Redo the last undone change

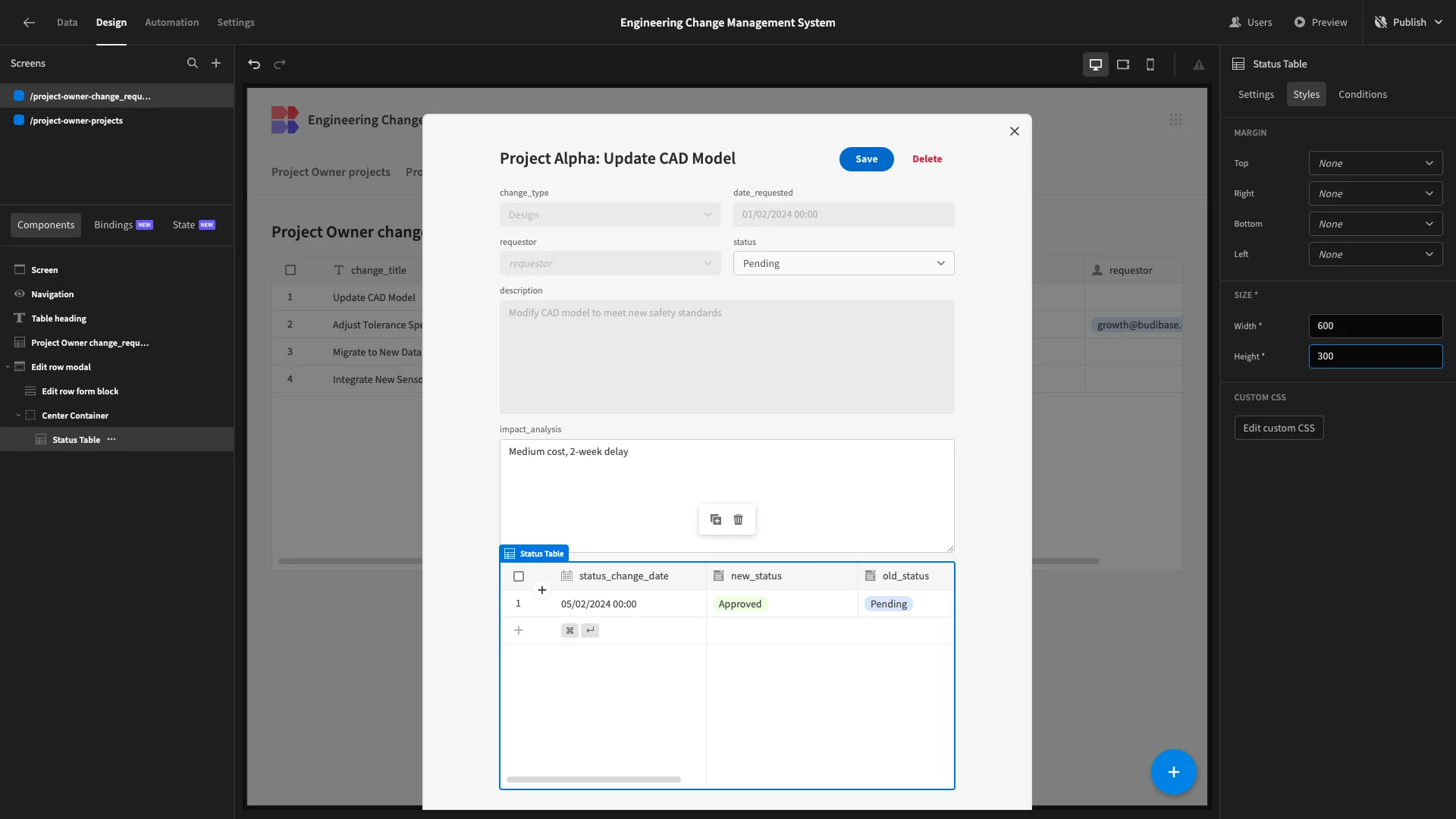[280, 64]
